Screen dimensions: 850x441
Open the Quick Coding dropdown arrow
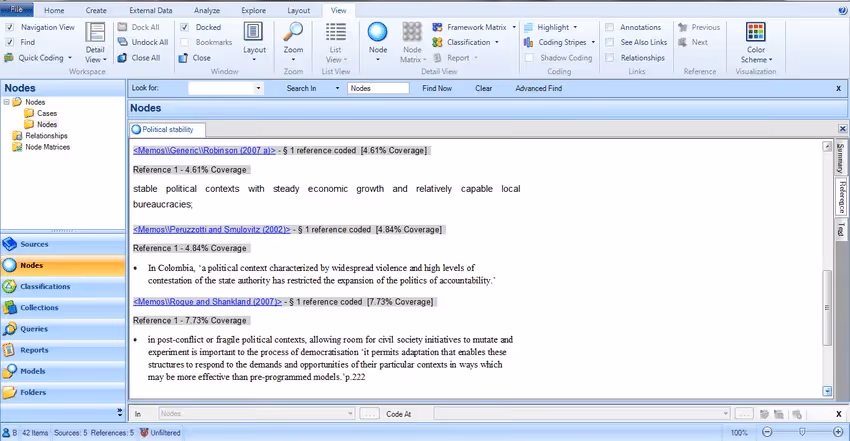[70, 57]
